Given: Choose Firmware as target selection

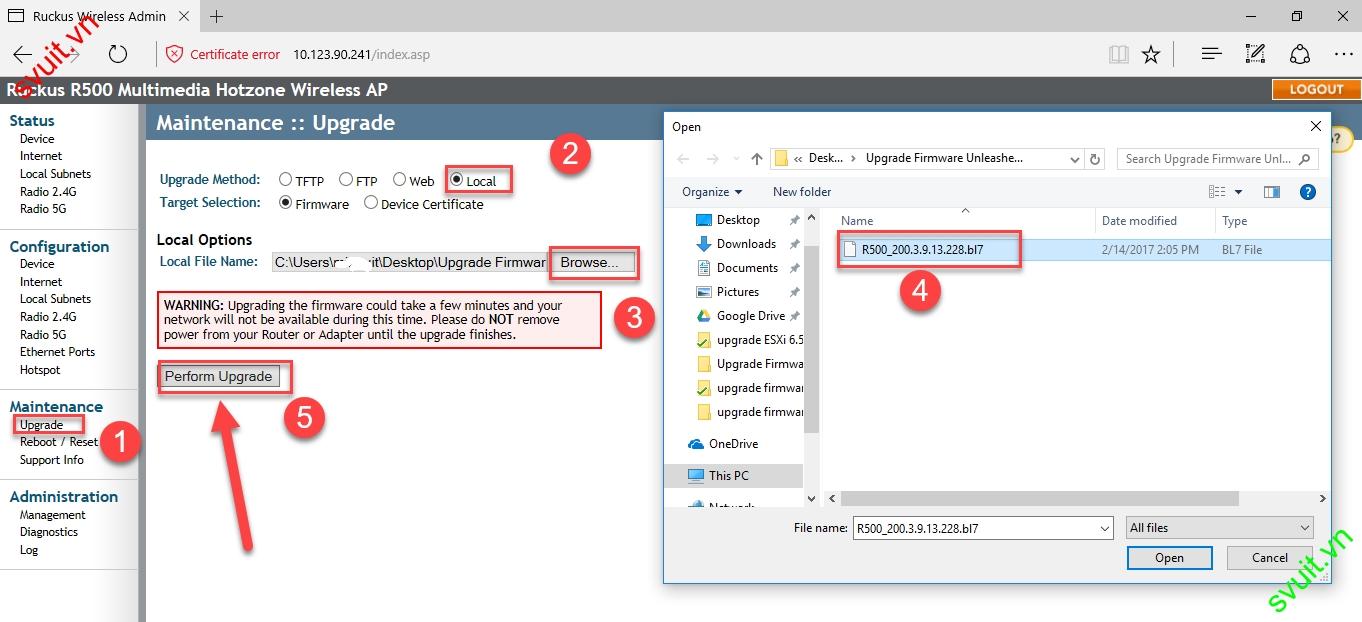Looking at the screenshot, I should pos(286,203).
